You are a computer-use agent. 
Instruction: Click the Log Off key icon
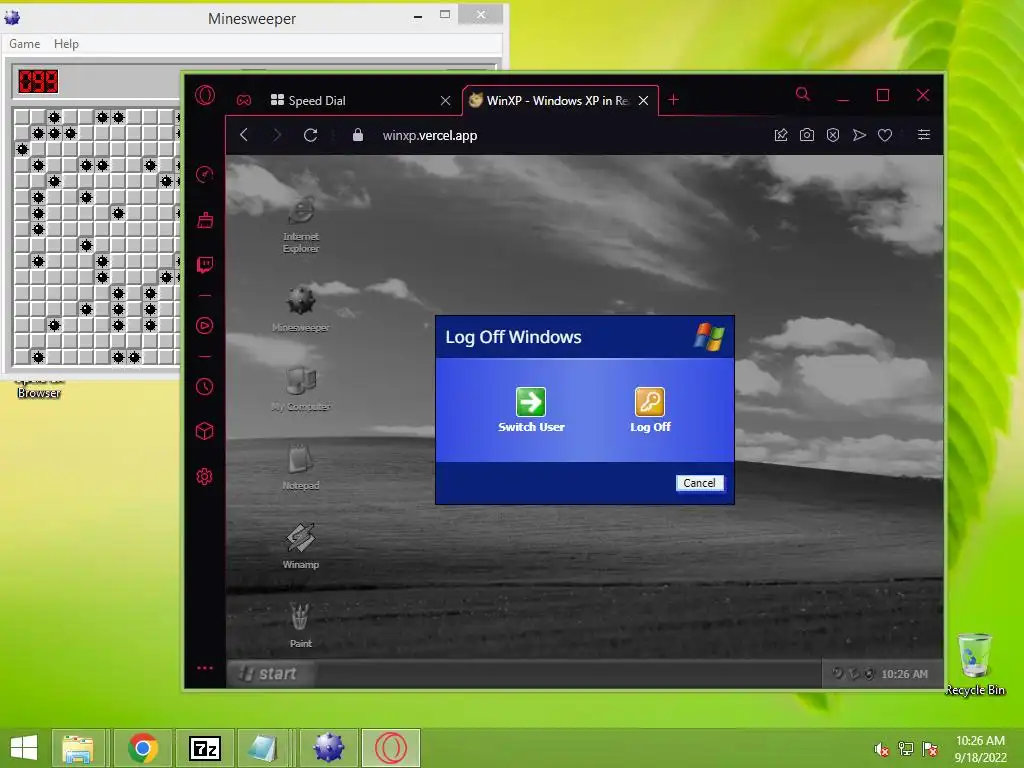tap(650, 402)
